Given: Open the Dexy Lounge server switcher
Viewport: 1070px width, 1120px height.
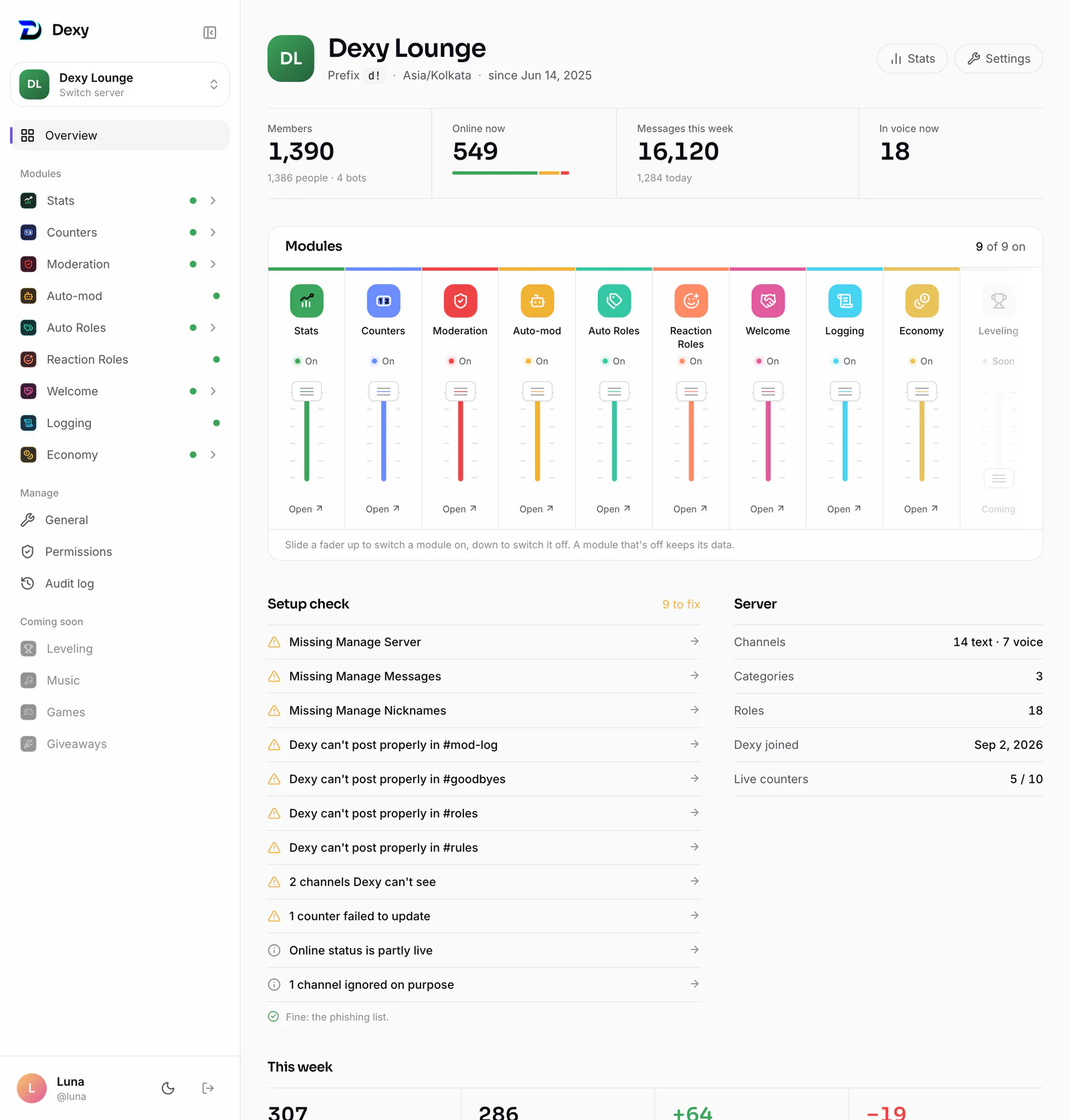Looking at the screenshot, I should point(120,84).
